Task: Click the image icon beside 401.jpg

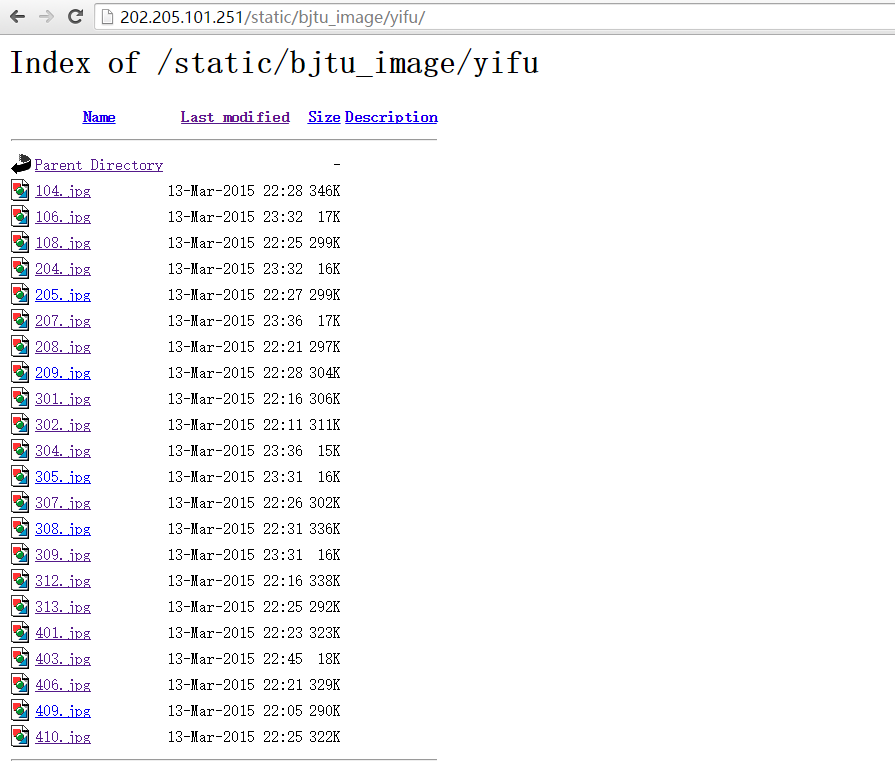Action: [x=20, y=632]
